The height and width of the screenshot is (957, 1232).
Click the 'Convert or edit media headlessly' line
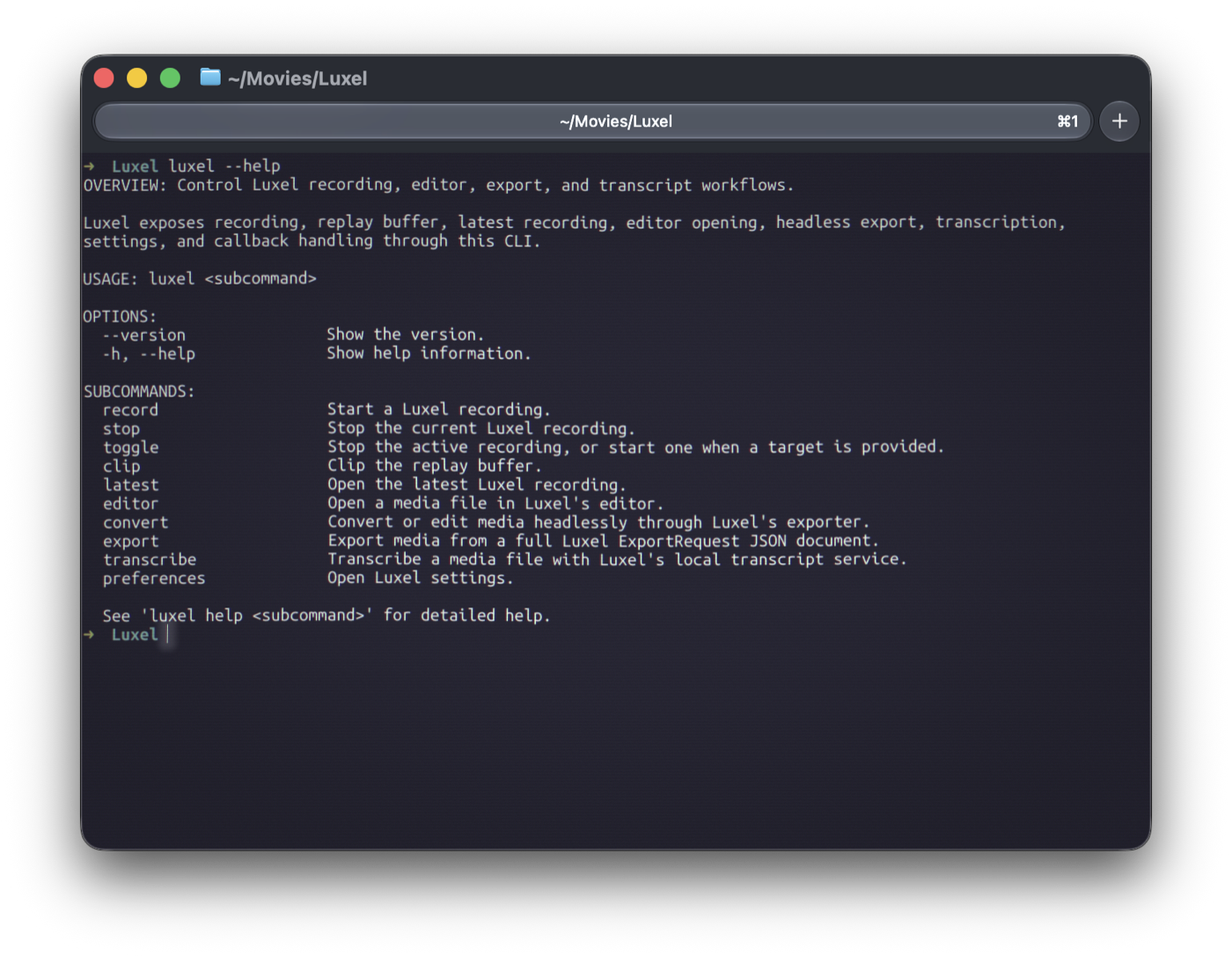[x=598, y=522]
